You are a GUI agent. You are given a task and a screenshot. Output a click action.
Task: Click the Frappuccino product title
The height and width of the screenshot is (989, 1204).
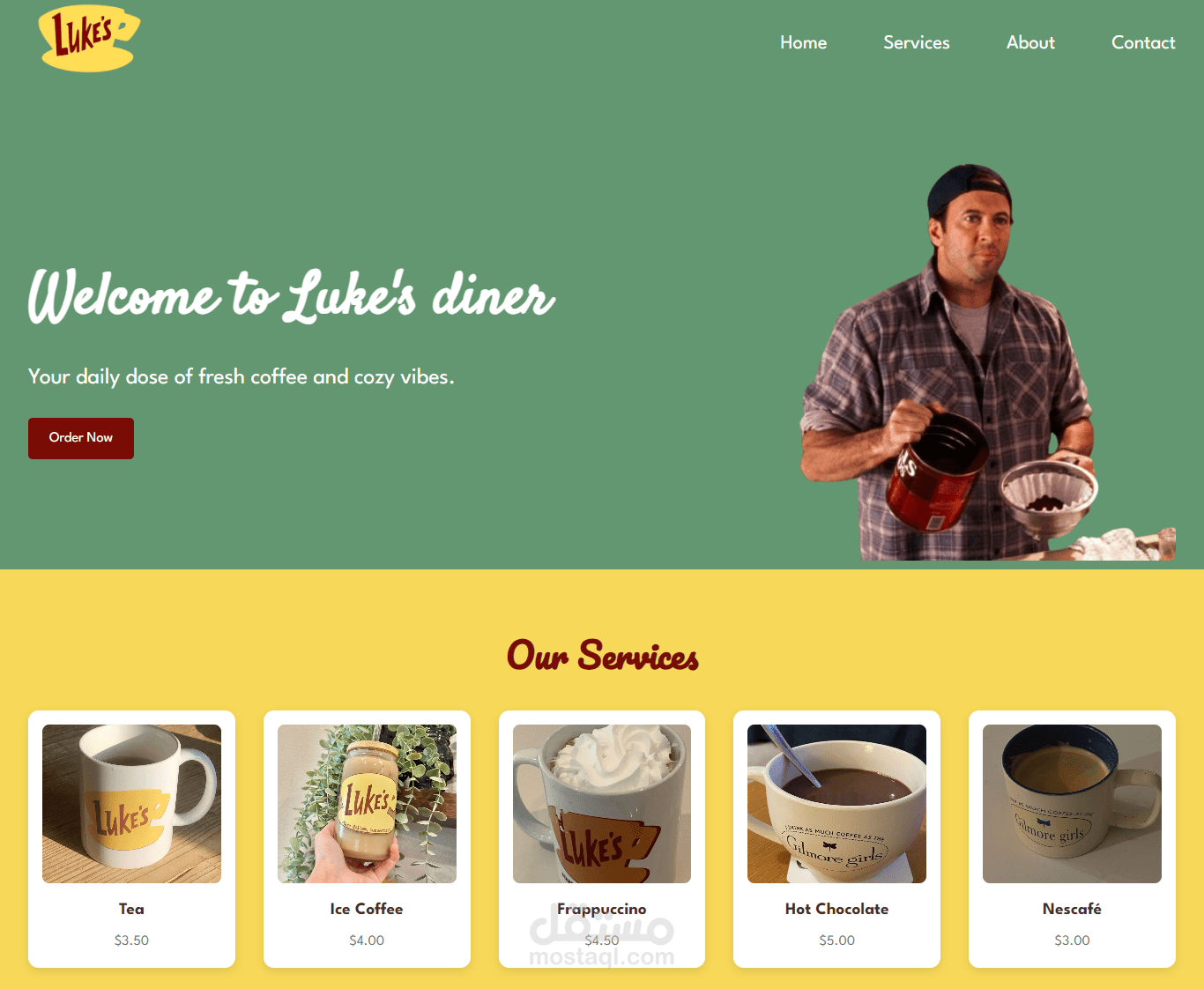[x=602, y=909]
